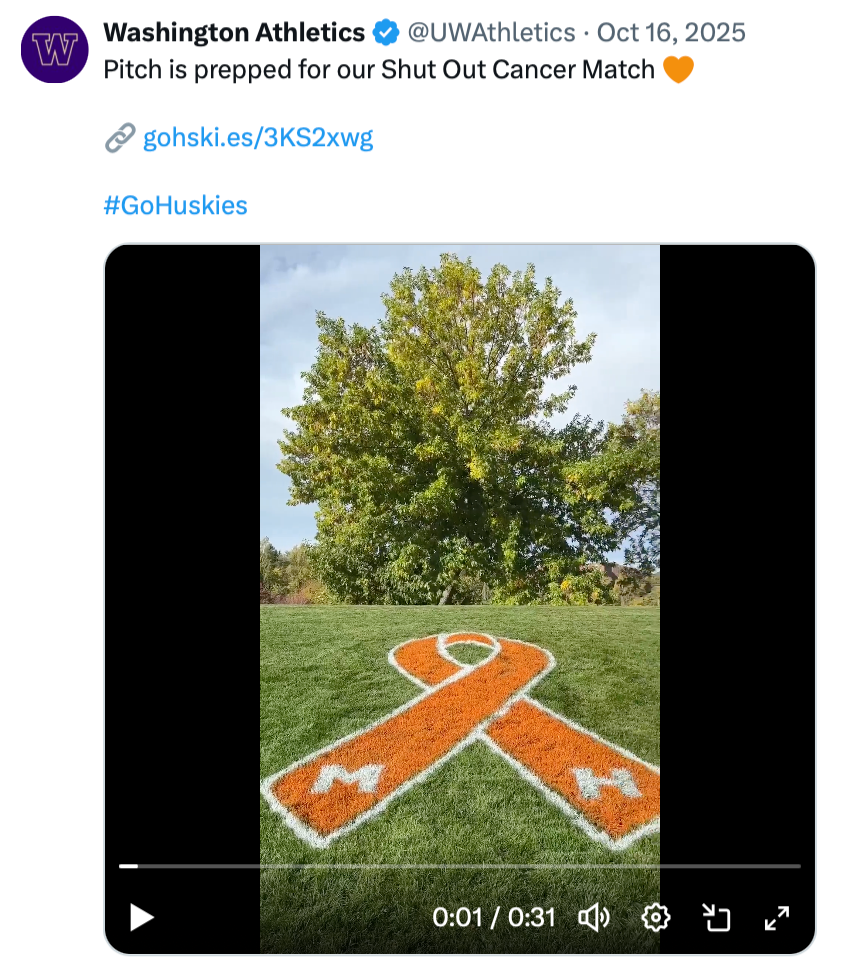
Task: Click the chain link icon before the URL
Action: click(x=119, y=137)
